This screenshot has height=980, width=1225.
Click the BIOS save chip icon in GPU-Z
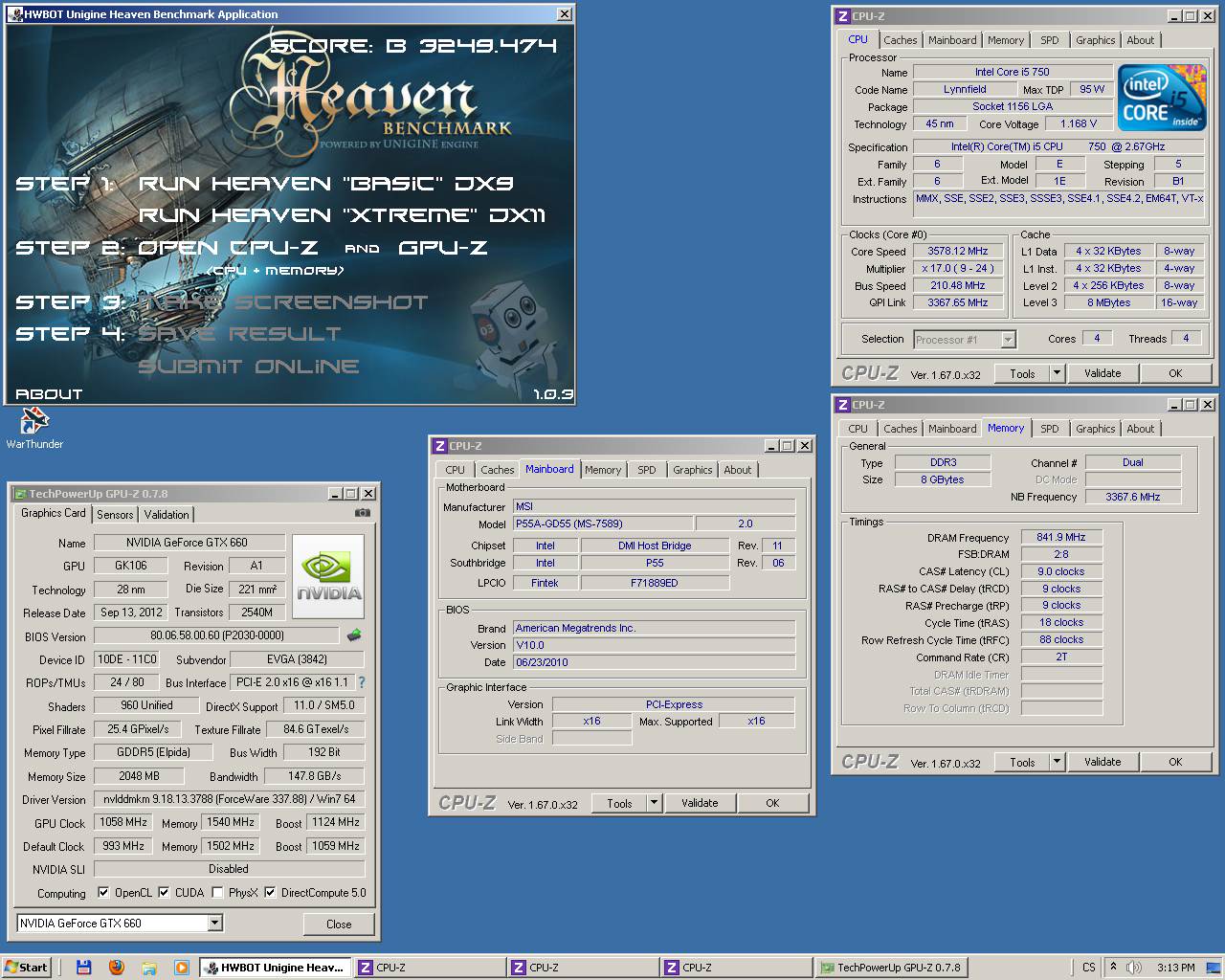coord(354,635)
